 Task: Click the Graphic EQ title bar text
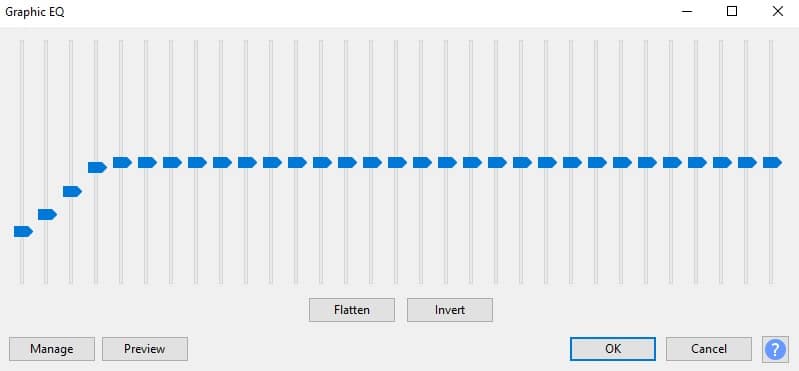coord(35,12)
